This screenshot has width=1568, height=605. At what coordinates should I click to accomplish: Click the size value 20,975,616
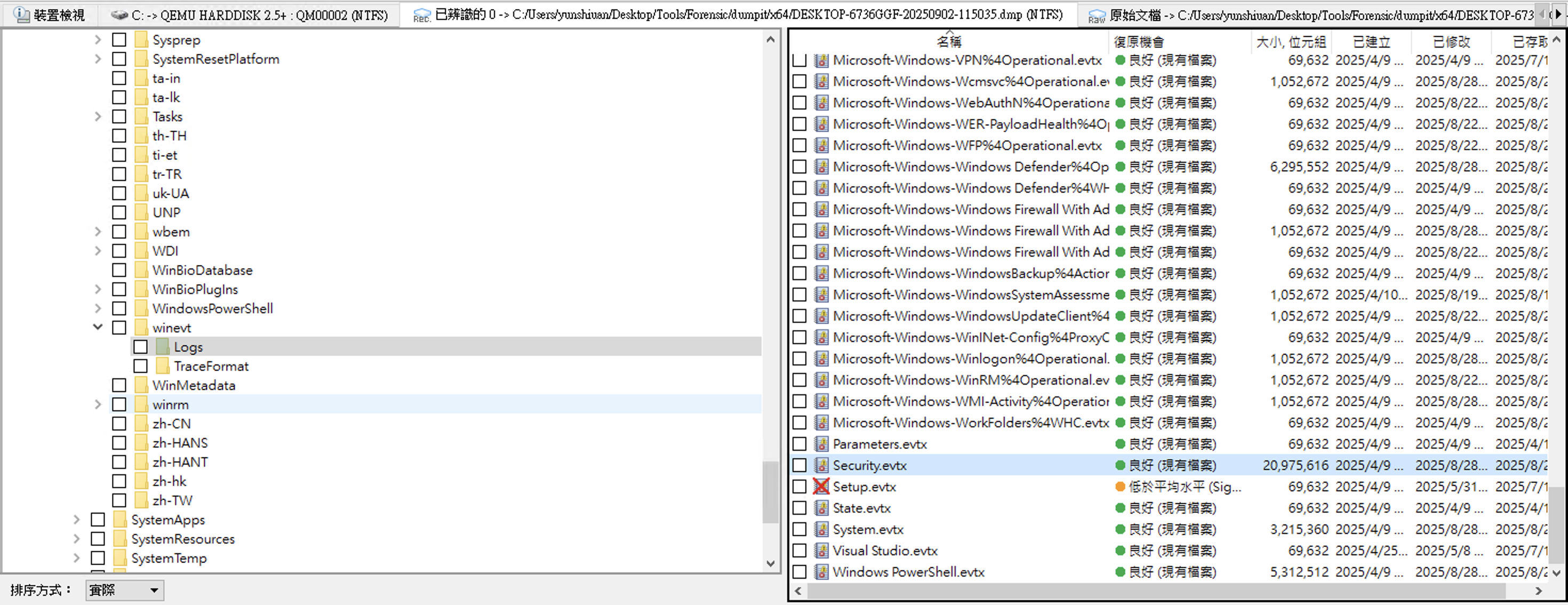[1295, 465]
